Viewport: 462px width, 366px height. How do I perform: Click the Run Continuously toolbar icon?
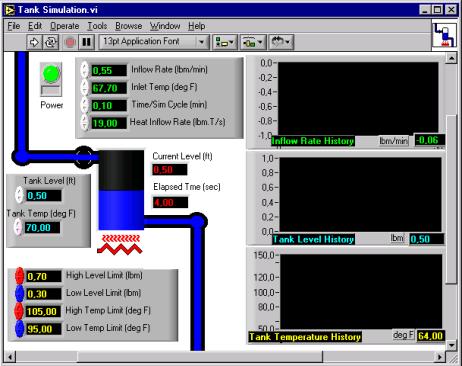[x=51, y=42]
